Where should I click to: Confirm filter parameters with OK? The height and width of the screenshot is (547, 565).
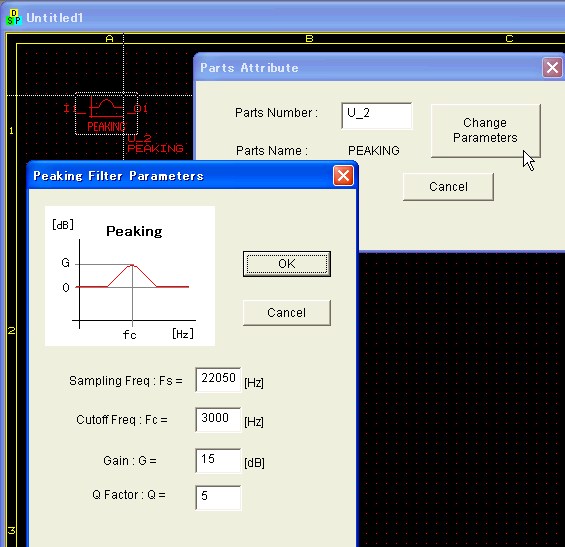click(286, 264)
